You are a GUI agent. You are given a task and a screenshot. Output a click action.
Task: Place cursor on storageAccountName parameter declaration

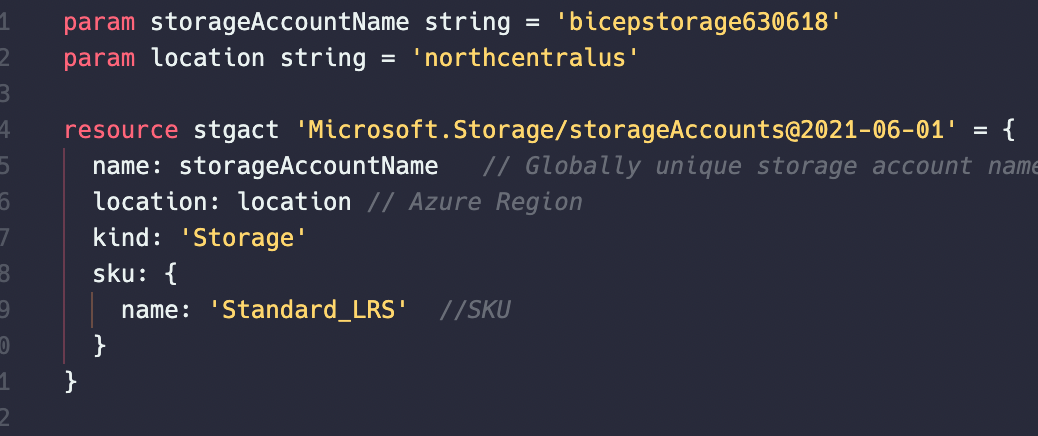coord(279,23)
